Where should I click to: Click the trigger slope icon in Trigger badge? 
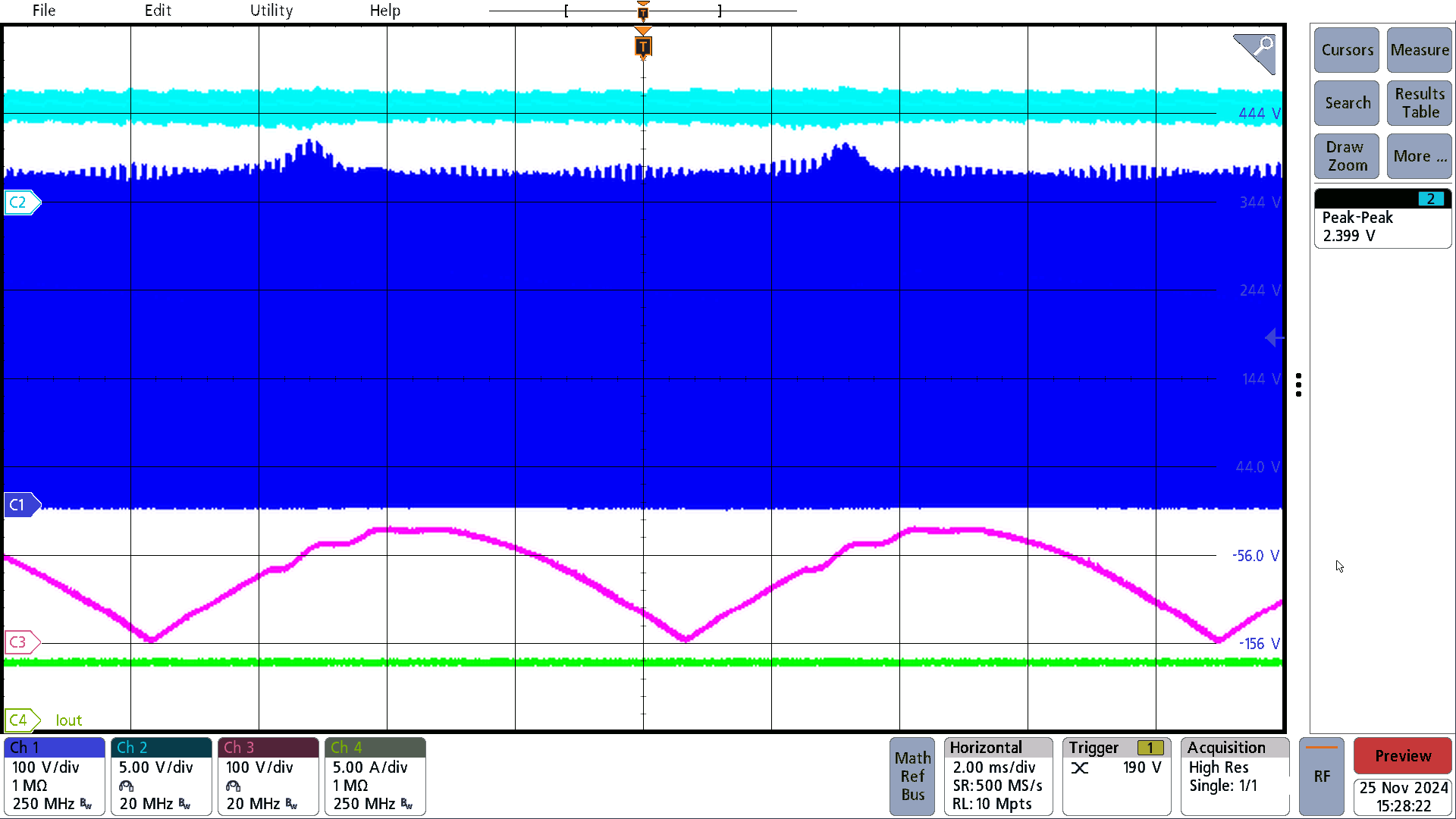pos(1080,768)
